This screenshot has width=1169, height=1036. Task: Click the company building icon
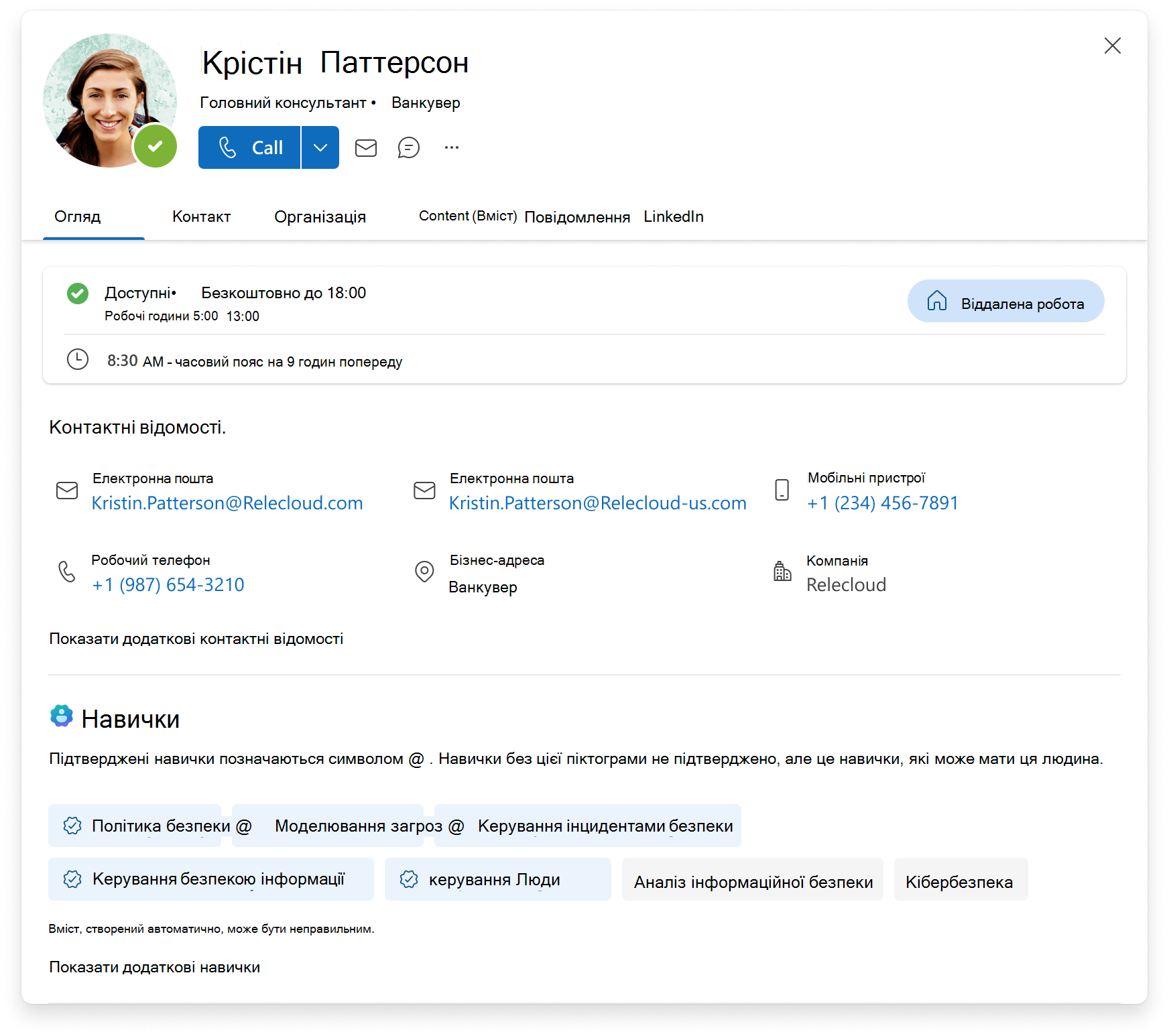tap(782, 571)
